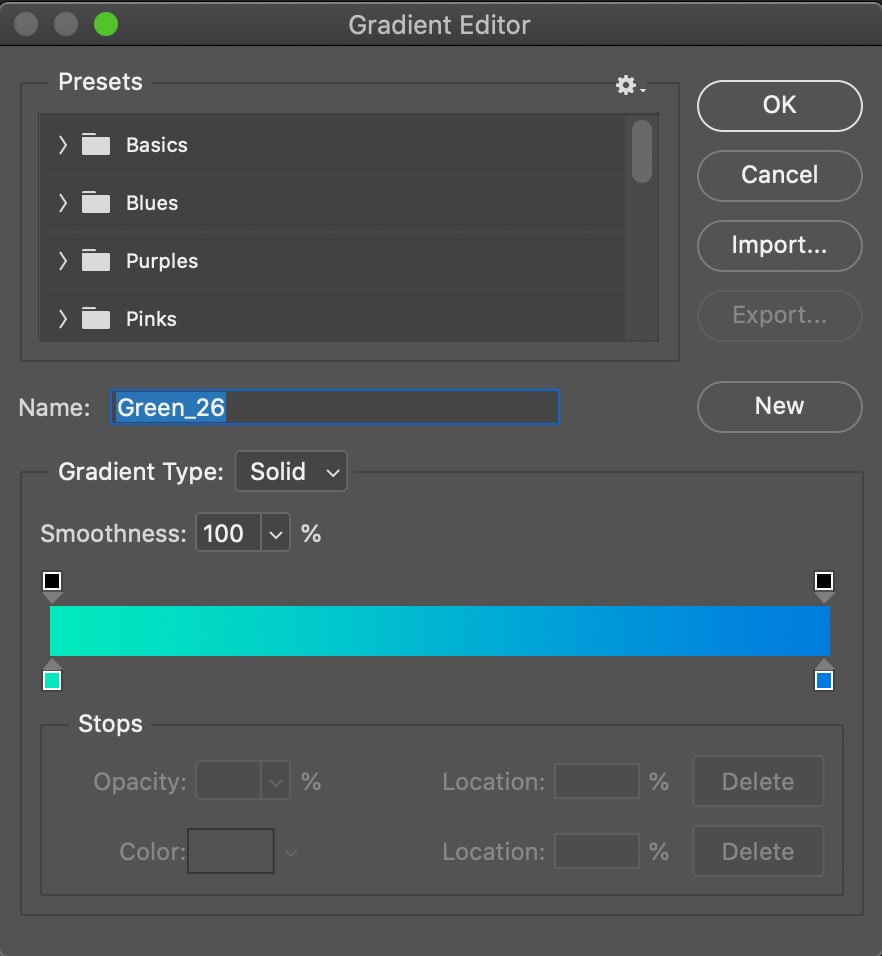Click the Basics folder icon

pos(96,145)
